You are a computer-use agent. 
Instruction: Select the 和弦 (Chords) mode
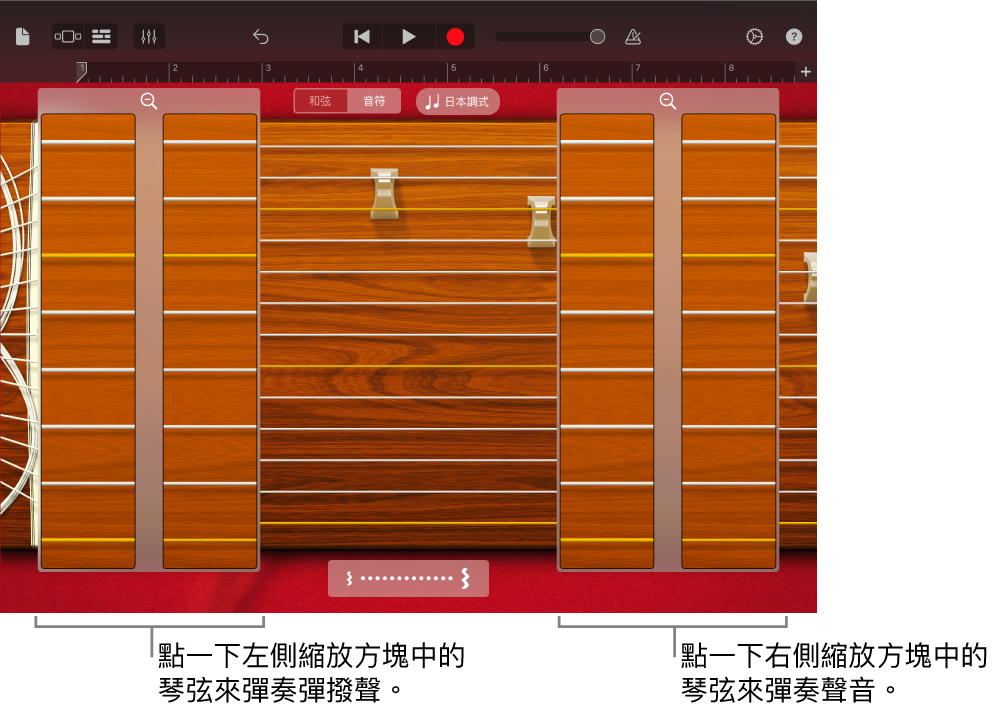[320, 101]
